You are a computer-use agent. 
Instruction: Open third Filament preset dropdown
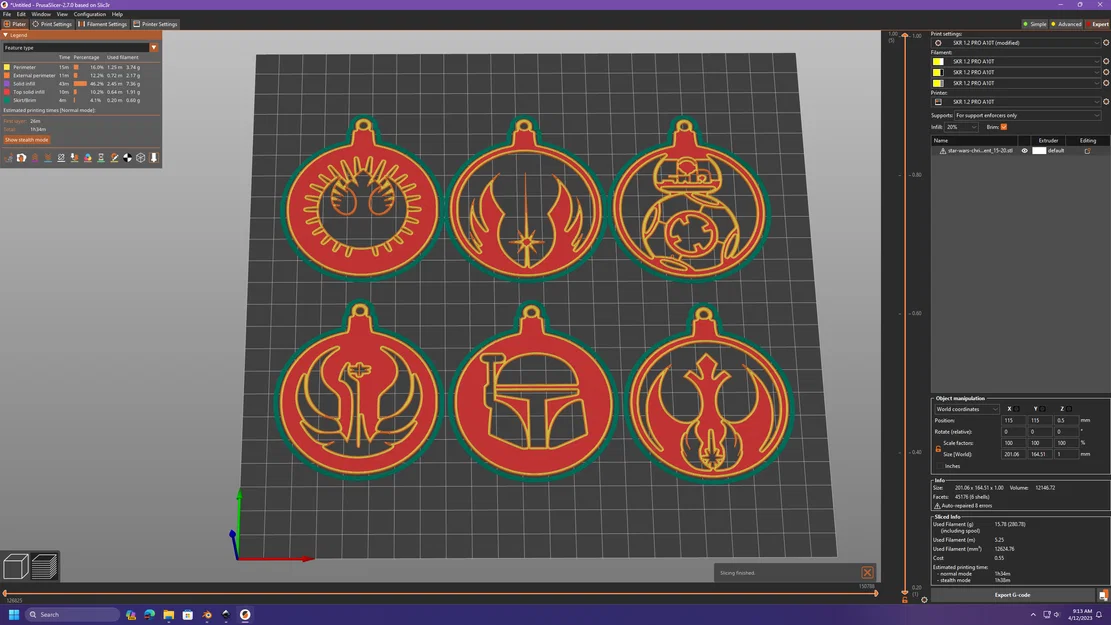[x=1016, y=83]
